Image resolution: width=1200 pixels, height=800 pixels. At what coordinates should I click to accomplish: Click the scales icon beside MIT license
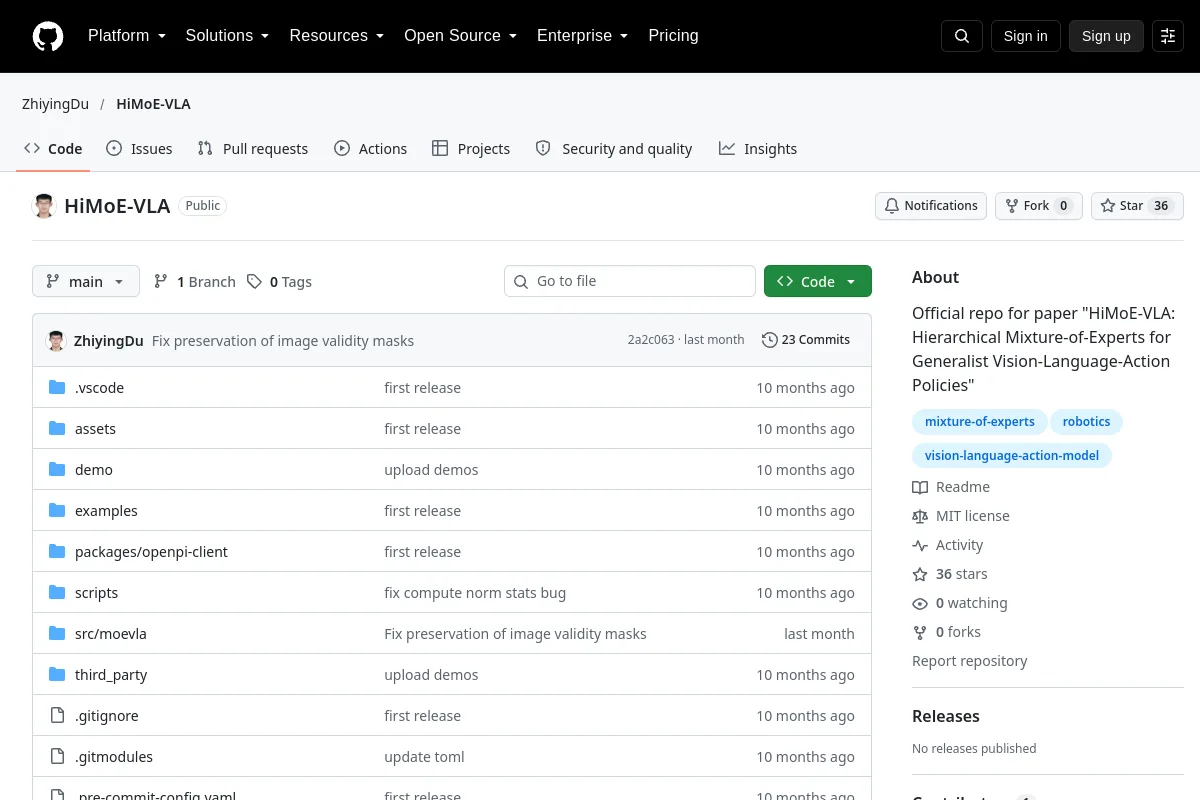[920, 517]
